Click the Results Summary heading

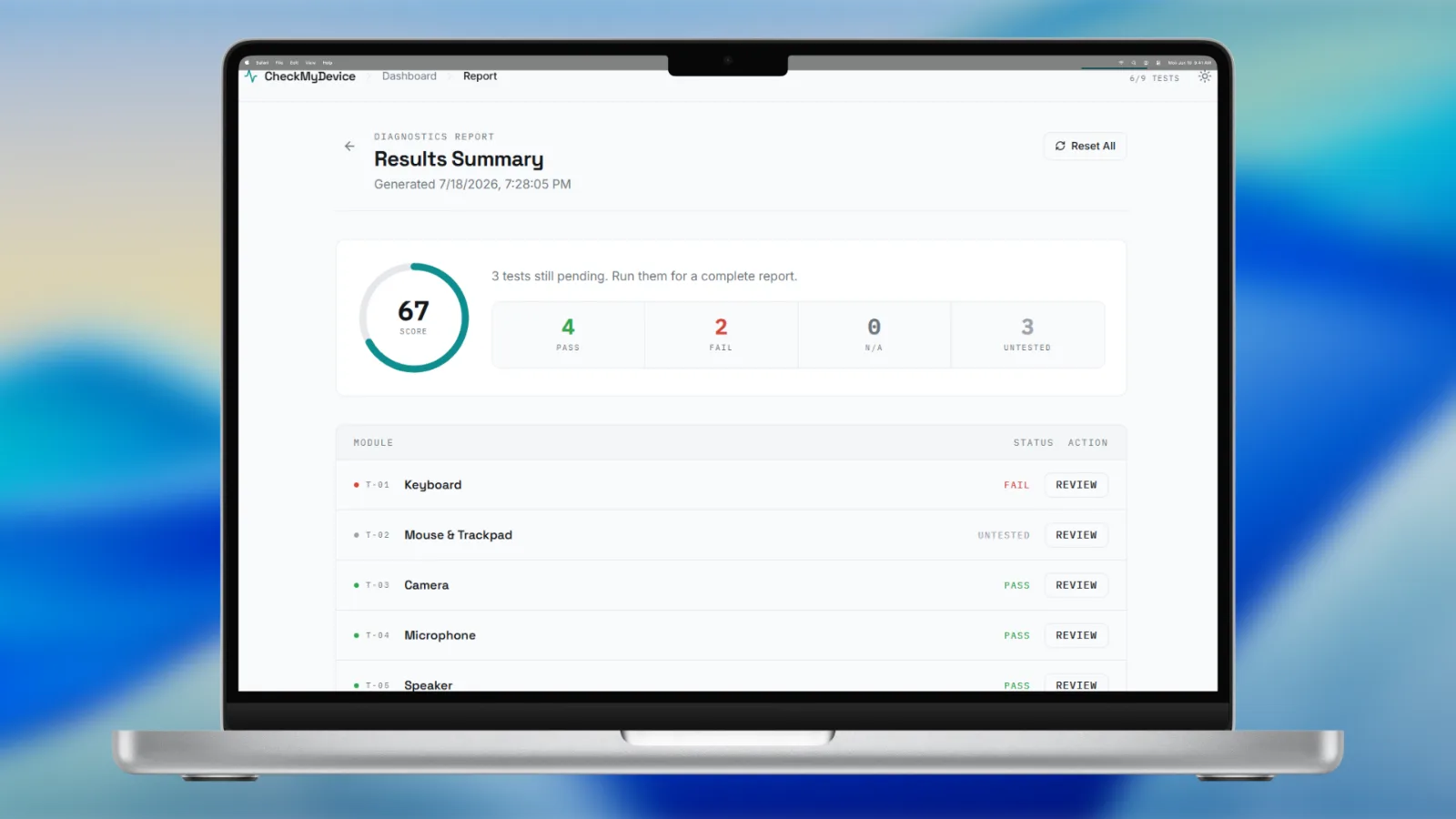[459, 159]
